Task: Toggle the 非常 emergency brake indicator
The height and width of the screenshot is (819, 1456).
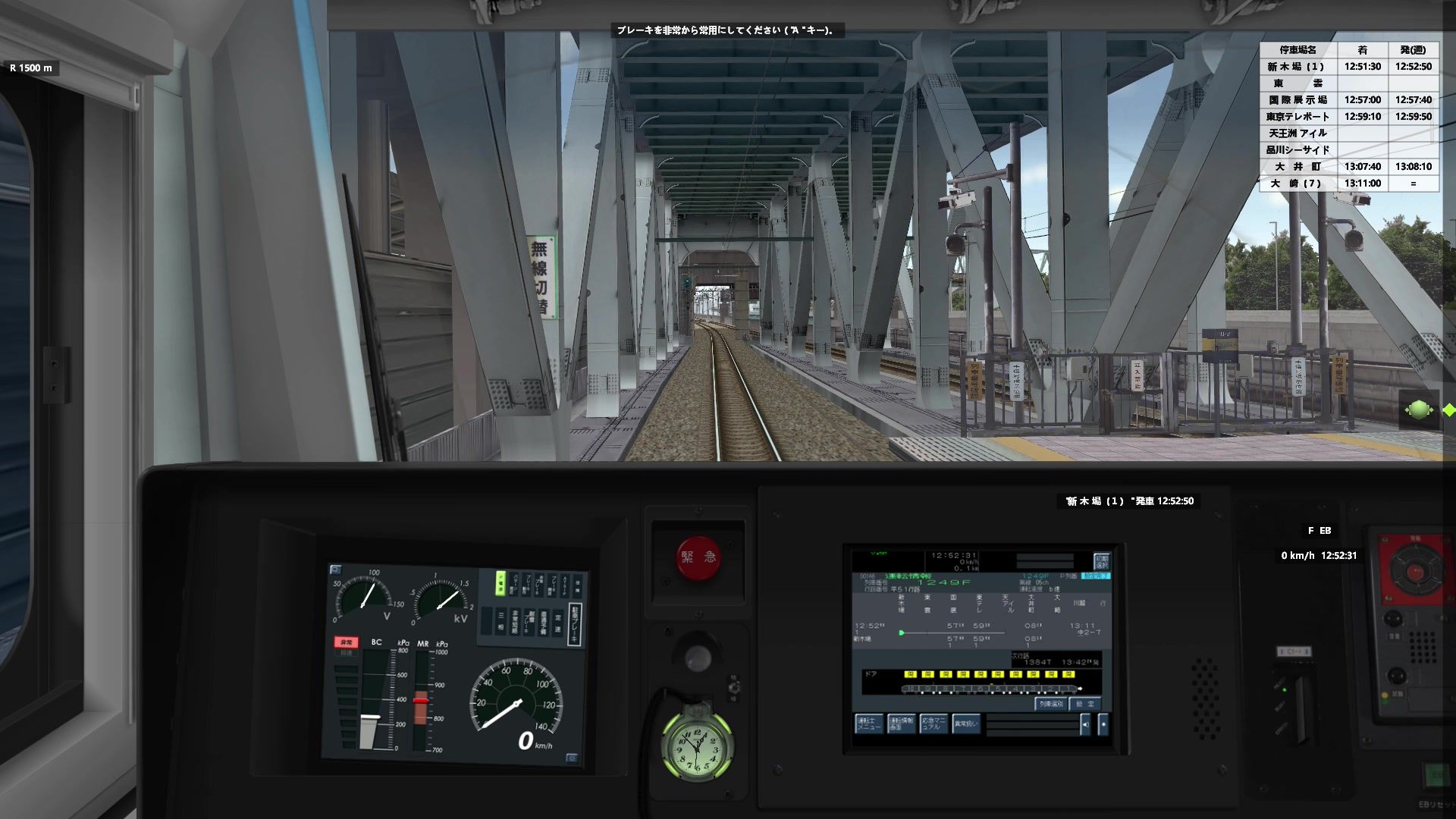Action: pos(346,642)
